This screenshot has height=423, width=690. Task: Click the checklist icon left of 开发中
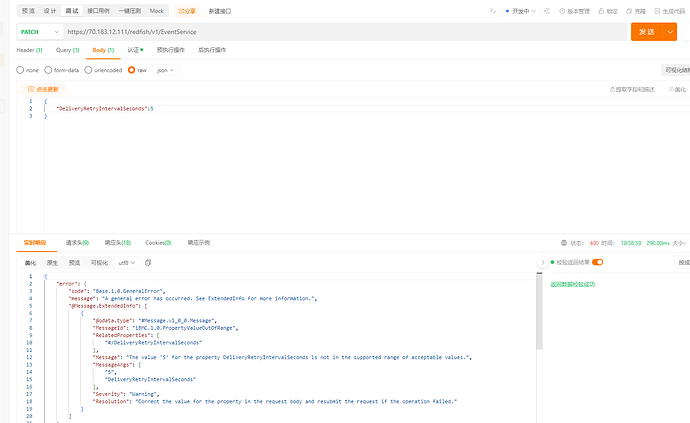point(492,11)
